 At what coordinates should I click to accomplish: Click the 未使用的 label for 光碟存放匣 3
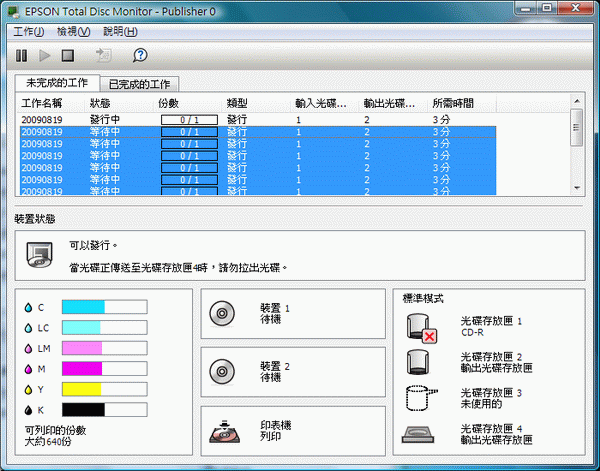coord(481,404)
